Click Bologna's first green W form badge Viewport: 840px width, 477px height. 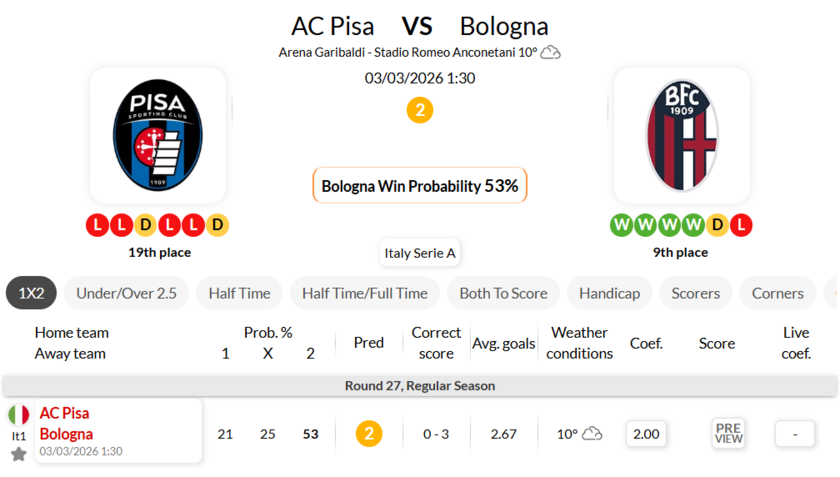pos(621,225)
